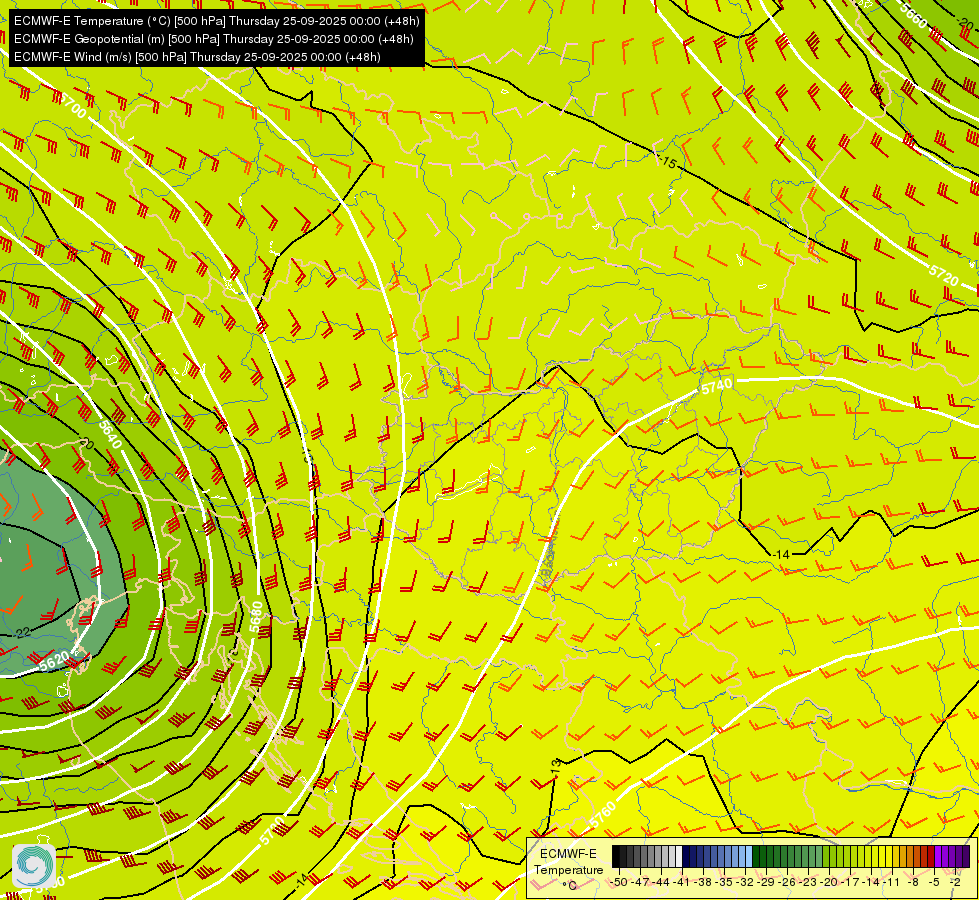Click the -8 value in the legend
979x900 pixels.
(913, 882)
